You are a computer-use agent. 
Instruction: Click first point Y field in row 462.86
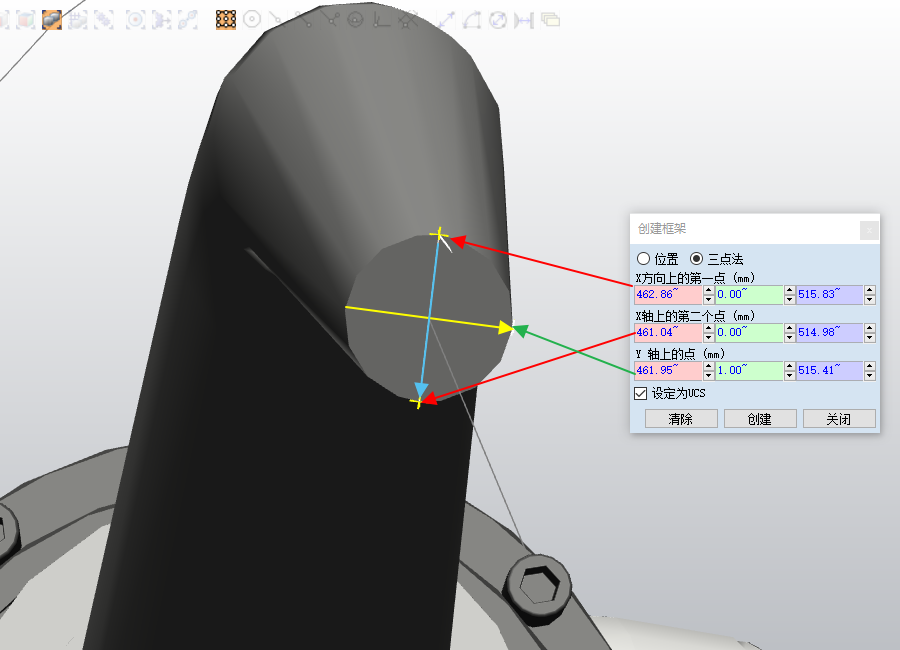(x=749, y=295)
